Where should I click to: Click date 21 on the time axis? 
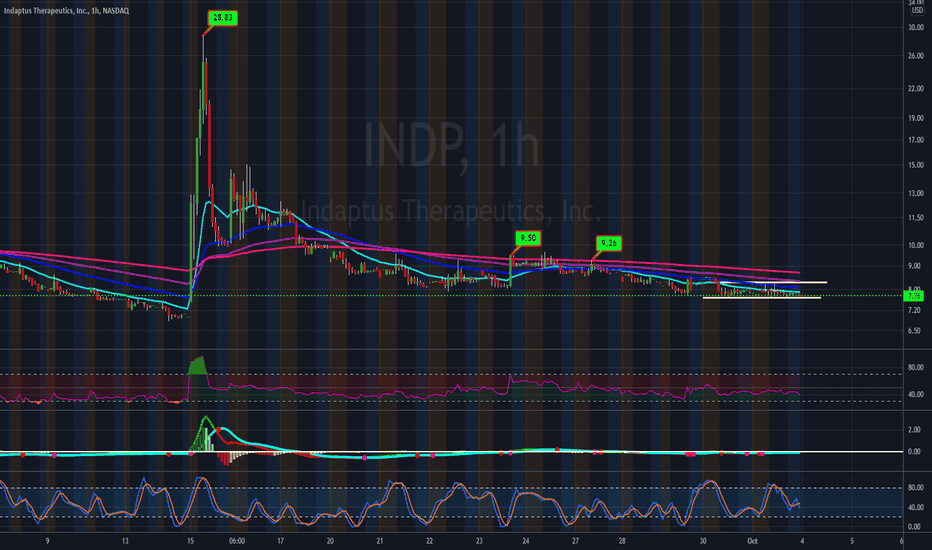click(379, 541)
